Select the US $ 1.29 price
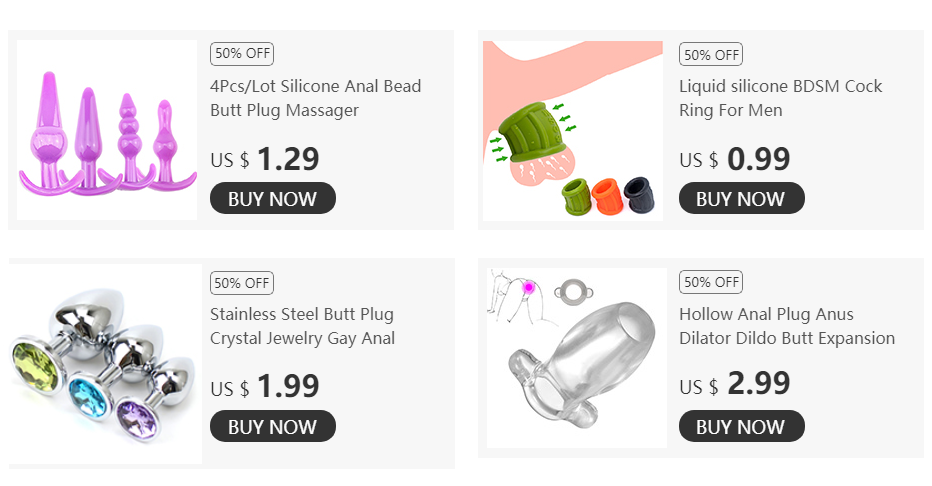Screen dimensions: 932x486 [265, 159]
